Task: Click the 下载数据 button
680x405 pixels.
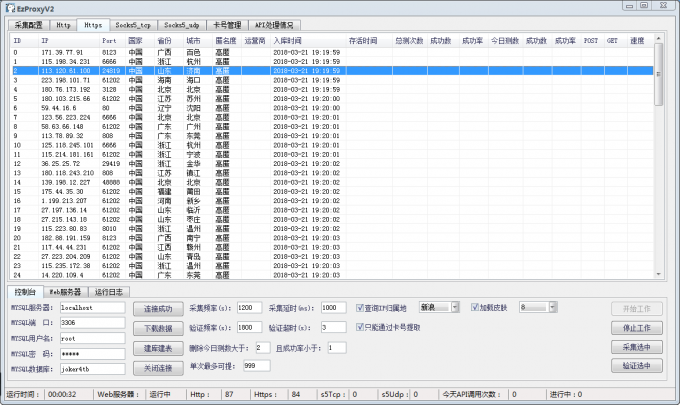Action: (157, 328)
